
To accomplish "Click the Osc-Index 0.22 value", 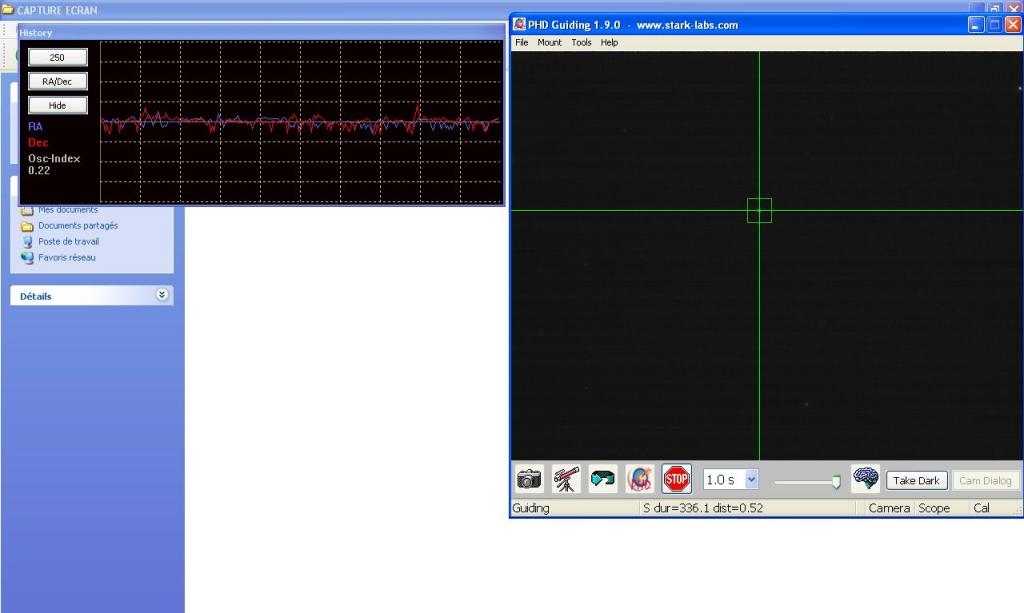I will tap(39, 170).
